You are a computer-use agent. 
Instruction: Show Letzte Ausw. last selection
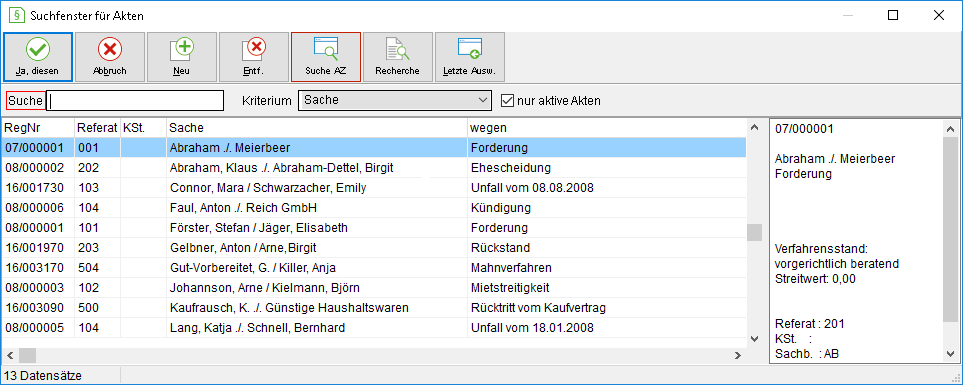click(470, 57)
